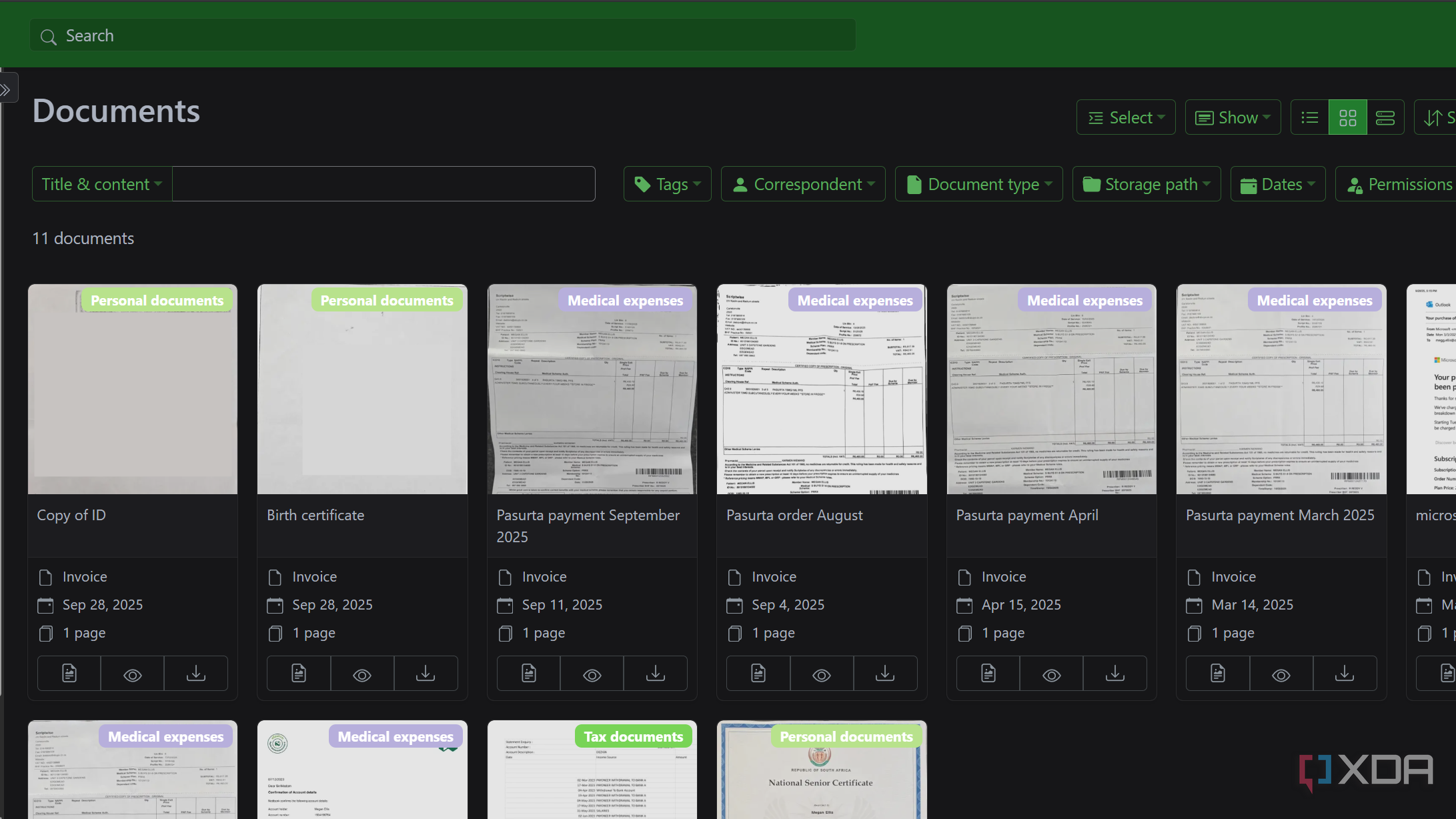Open the Select menu
This screenshot has height=819, width=1456.
pos(1126,118)
